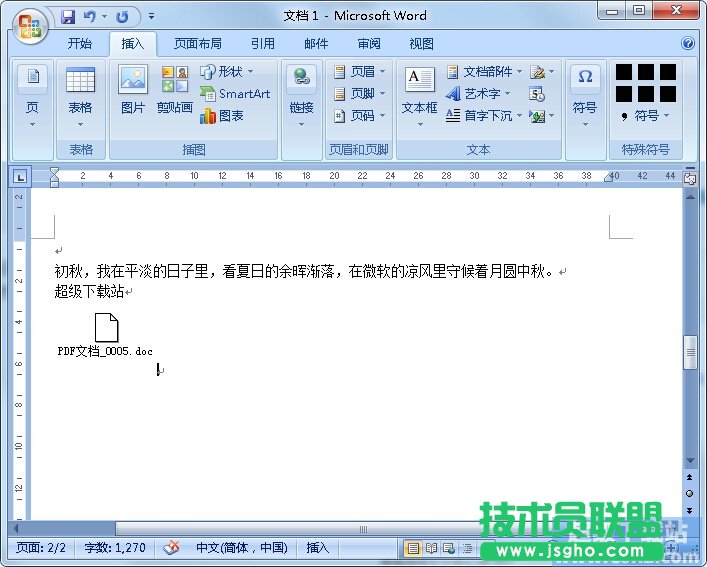Save the document from quick access toolbar

coord(68,16)
